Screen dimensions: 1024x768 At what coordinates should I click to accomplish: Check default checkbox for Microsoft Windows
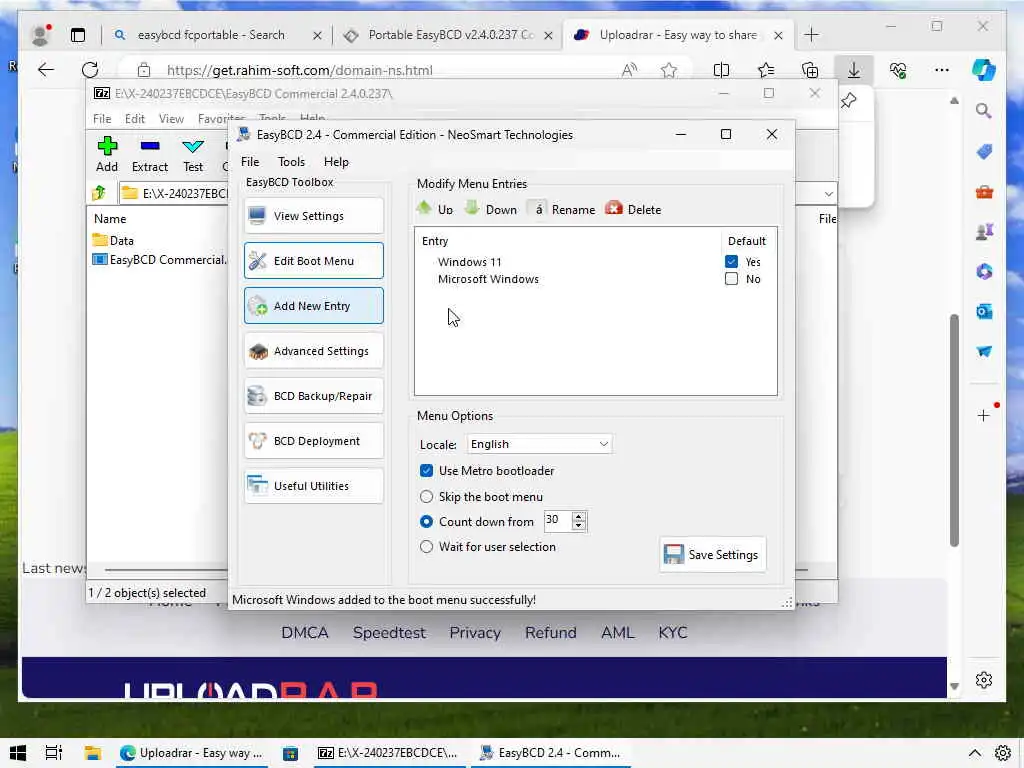click(x=731, y=279)
